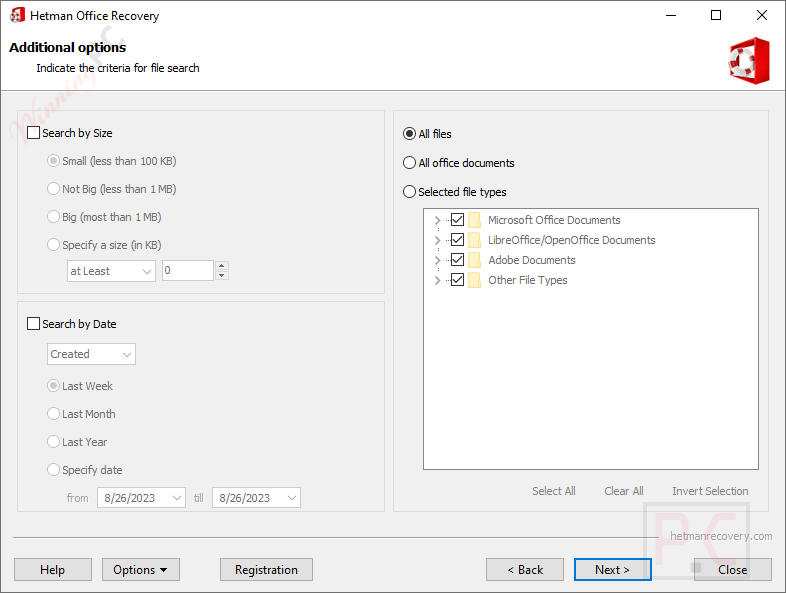Uncheck Microsoft Office Documents checkbox
786x593 pixels.
pyautogui.click(x=457, y=220)
